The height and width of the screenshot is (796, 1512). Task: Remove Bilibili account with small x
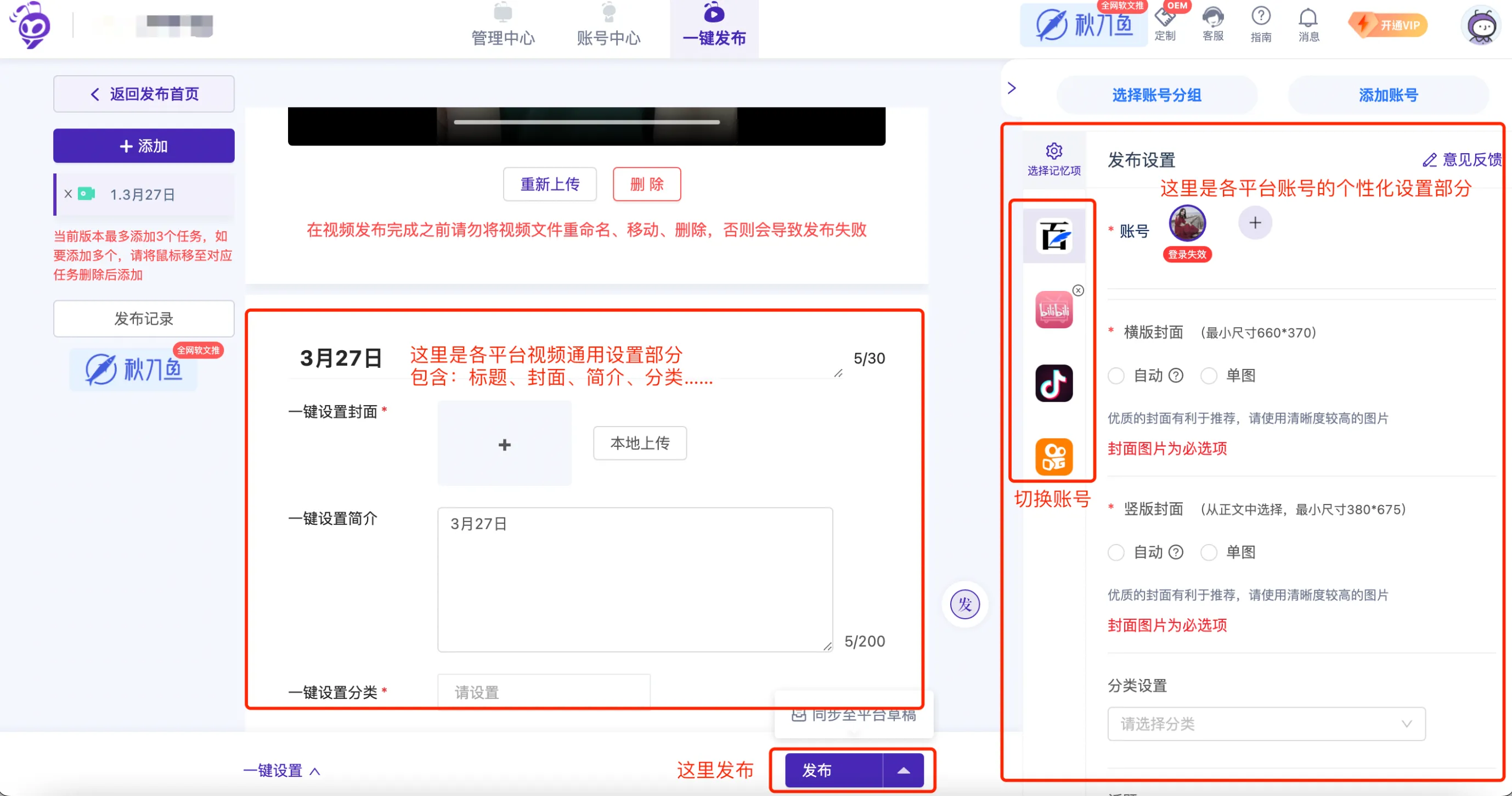(1077, 290)
